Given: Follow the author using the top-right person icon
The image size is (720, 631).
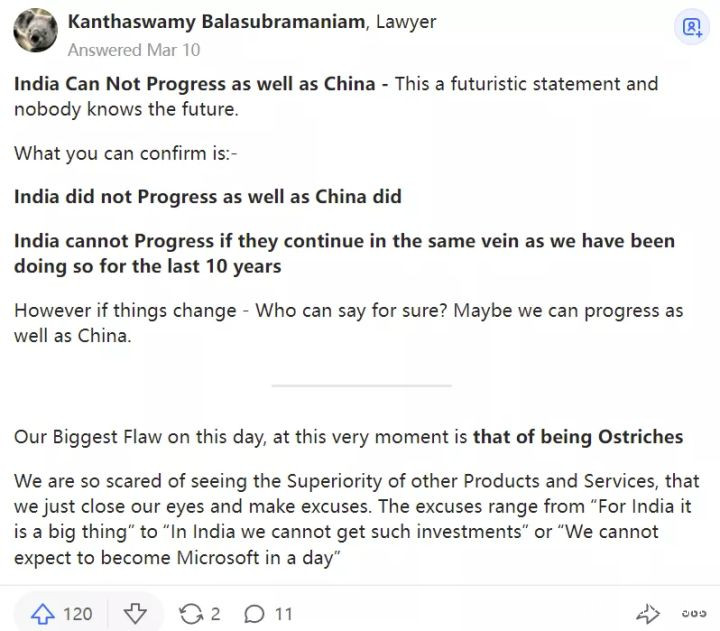Looking at the screenshot, I should pos(692,27).
